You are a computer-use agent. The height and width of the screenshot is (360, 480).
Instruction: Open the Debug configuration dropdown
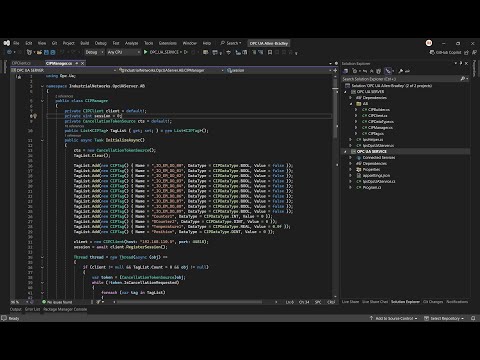click(94, 52)
